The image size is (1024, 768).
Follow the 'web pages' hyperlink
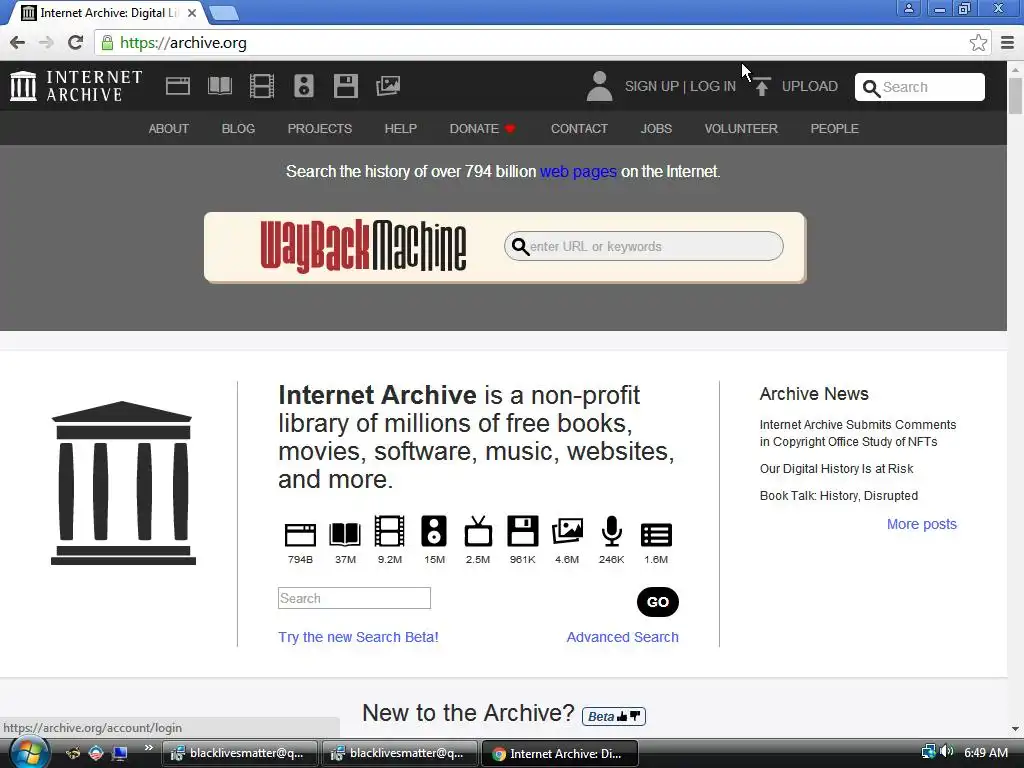tap(578, 172)
